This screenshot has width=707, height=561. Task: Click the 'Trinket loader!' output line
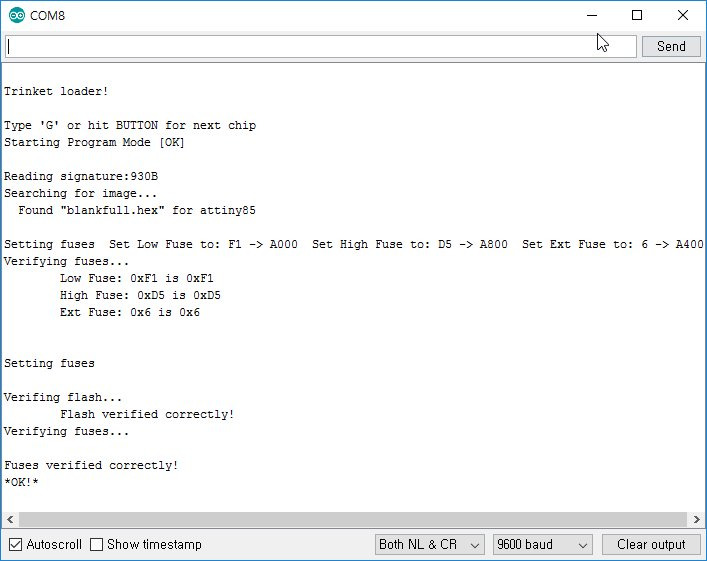click(56, 91)
